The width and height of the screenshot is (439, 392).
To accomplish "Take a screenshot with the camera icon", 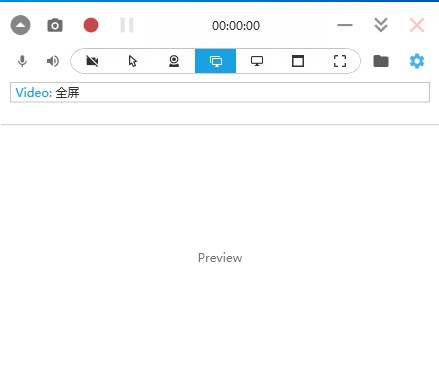I will (55, 25).
